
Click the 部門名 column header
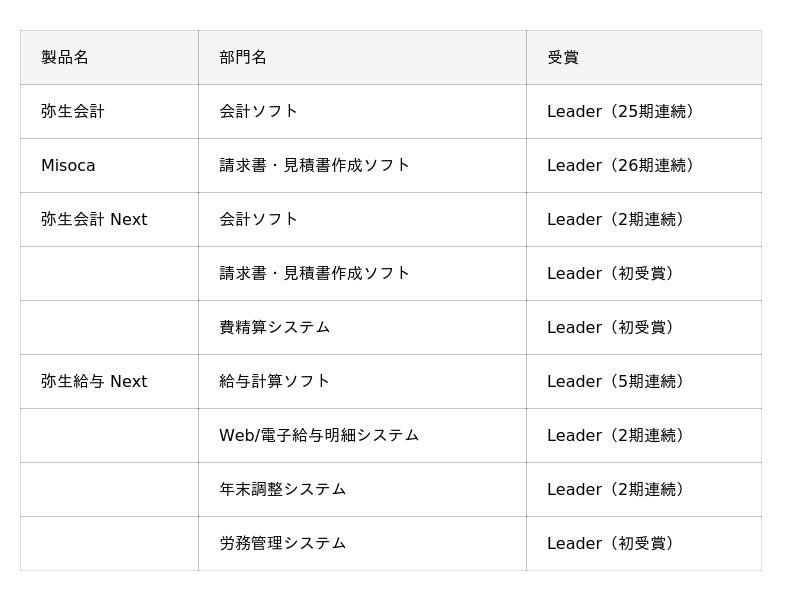pyautogui.click(x=243, y=57)
